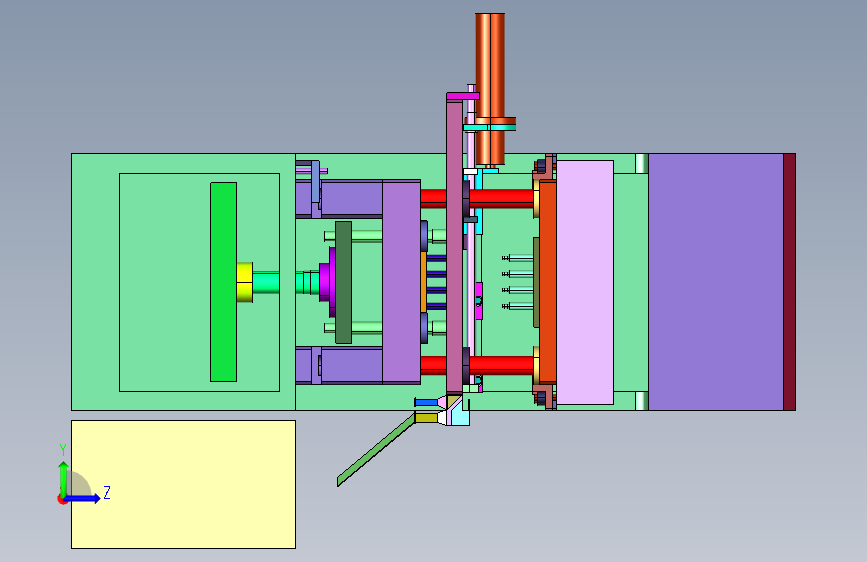Select the lower red tie bar

500,366
